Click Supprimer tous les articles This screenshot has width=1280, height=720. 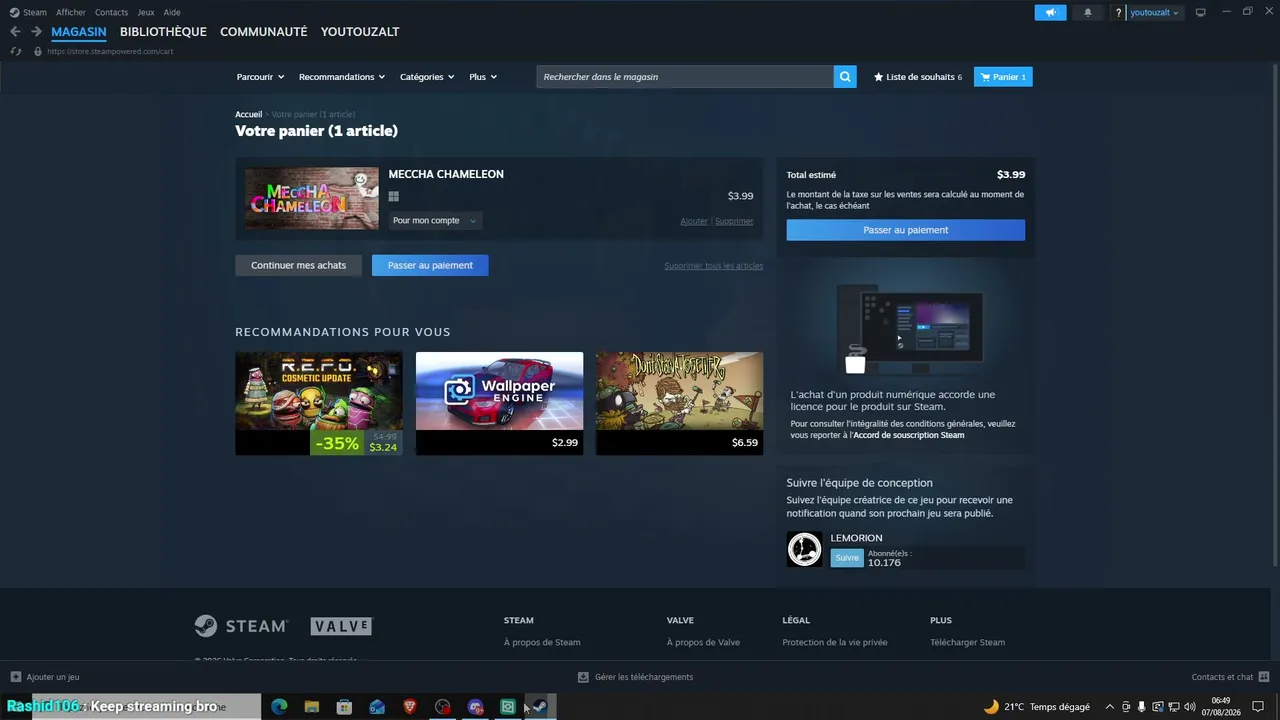tap(714, 266)
